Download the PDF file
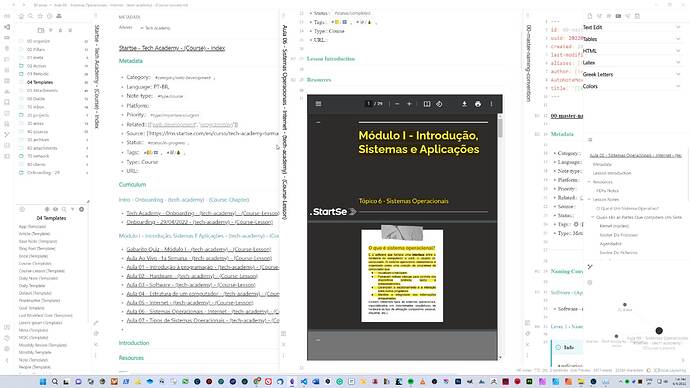 [464, 104]
